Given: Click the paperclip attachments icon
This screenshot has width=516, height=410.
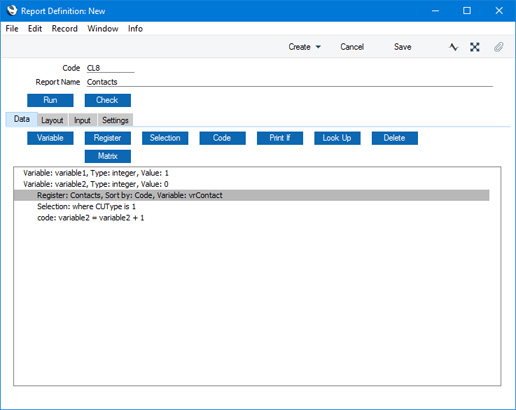Looking at the screenshot, I should point(498,47).
